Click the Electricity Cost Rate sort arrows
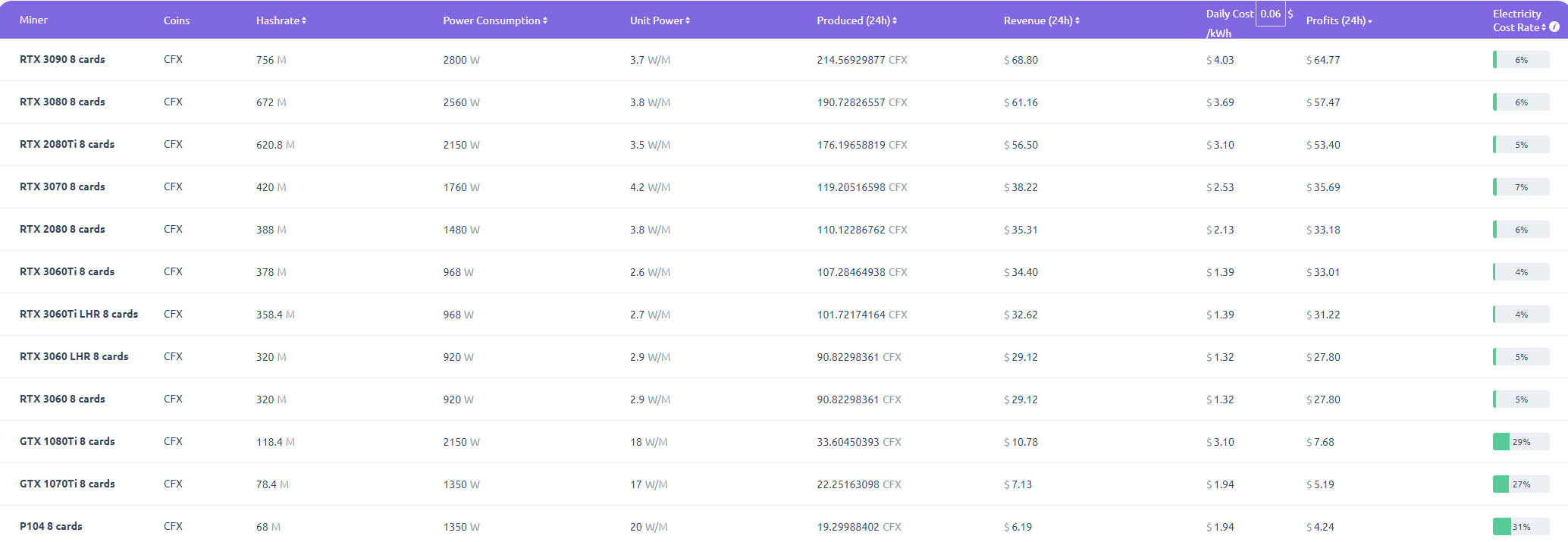This screenshot has width=1568, height=542. pos(1544,27)
